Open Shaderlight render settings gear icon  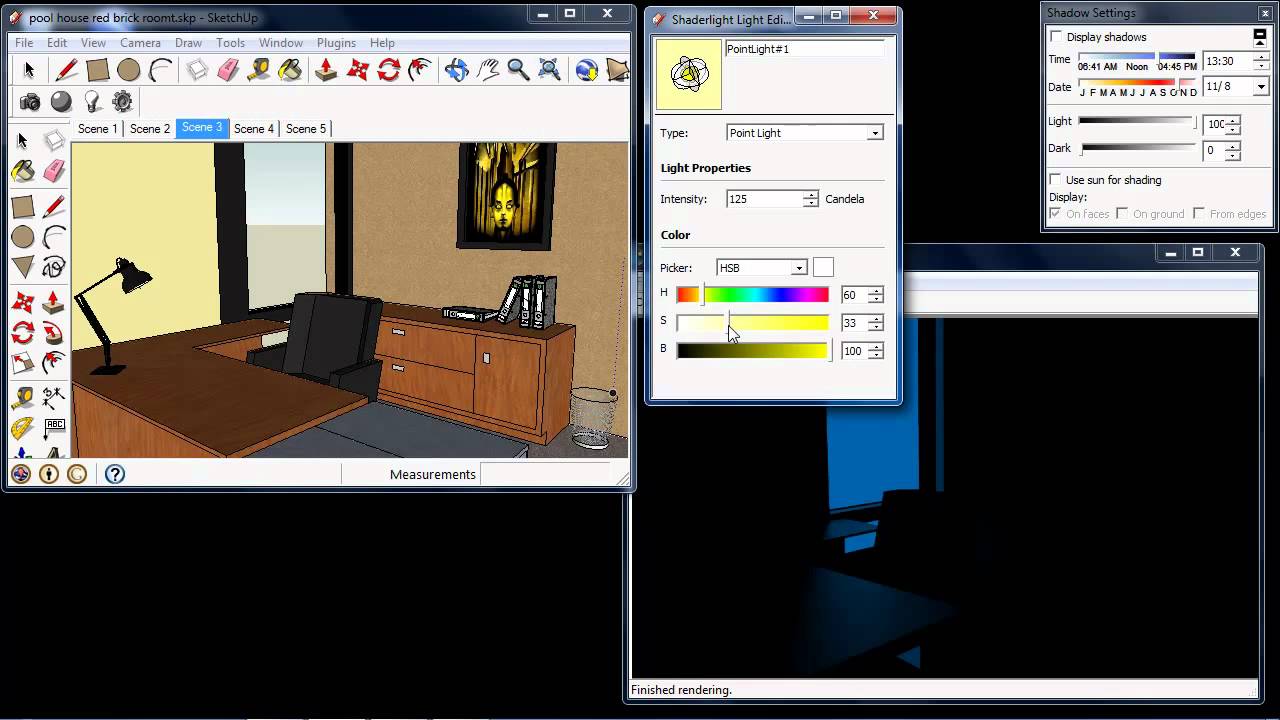click(123, 101)
